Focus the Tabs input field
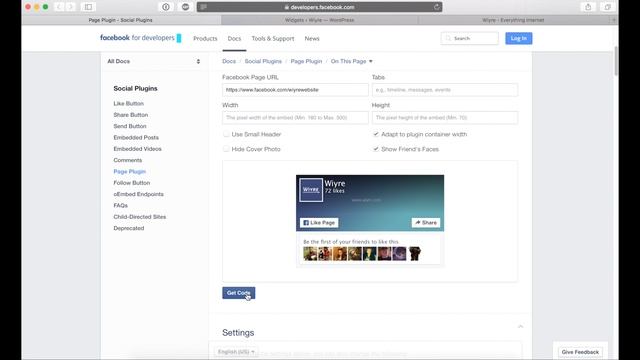640x360 pixels. pyautogui.click(x=445, y=90)
